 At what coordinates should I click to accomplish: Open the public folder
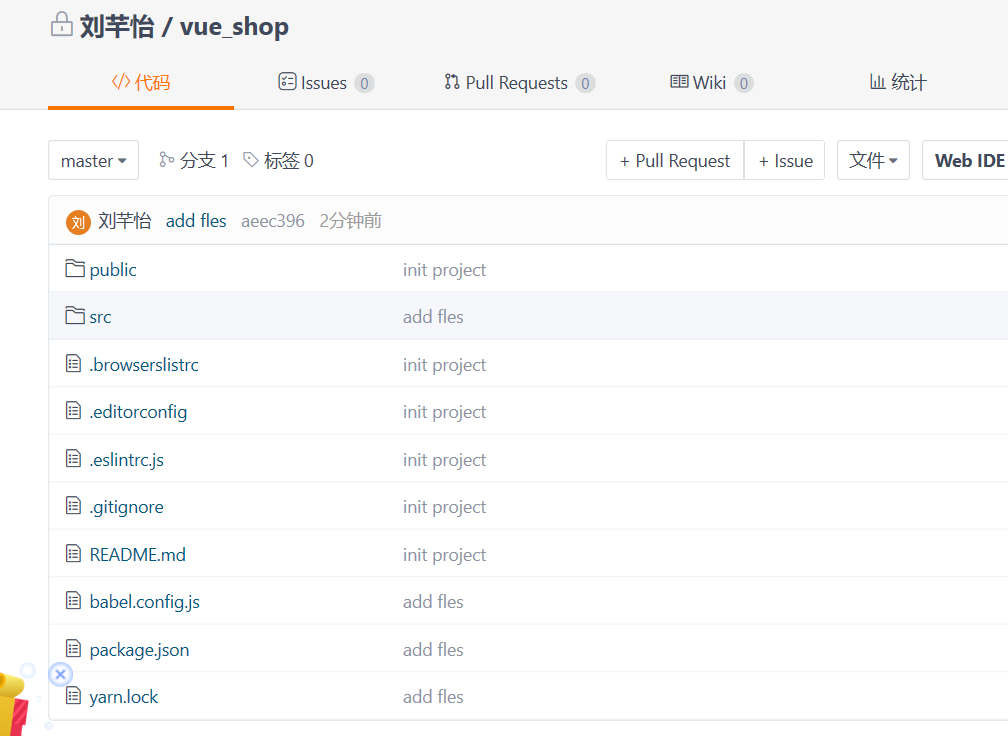tap(113, 269)
